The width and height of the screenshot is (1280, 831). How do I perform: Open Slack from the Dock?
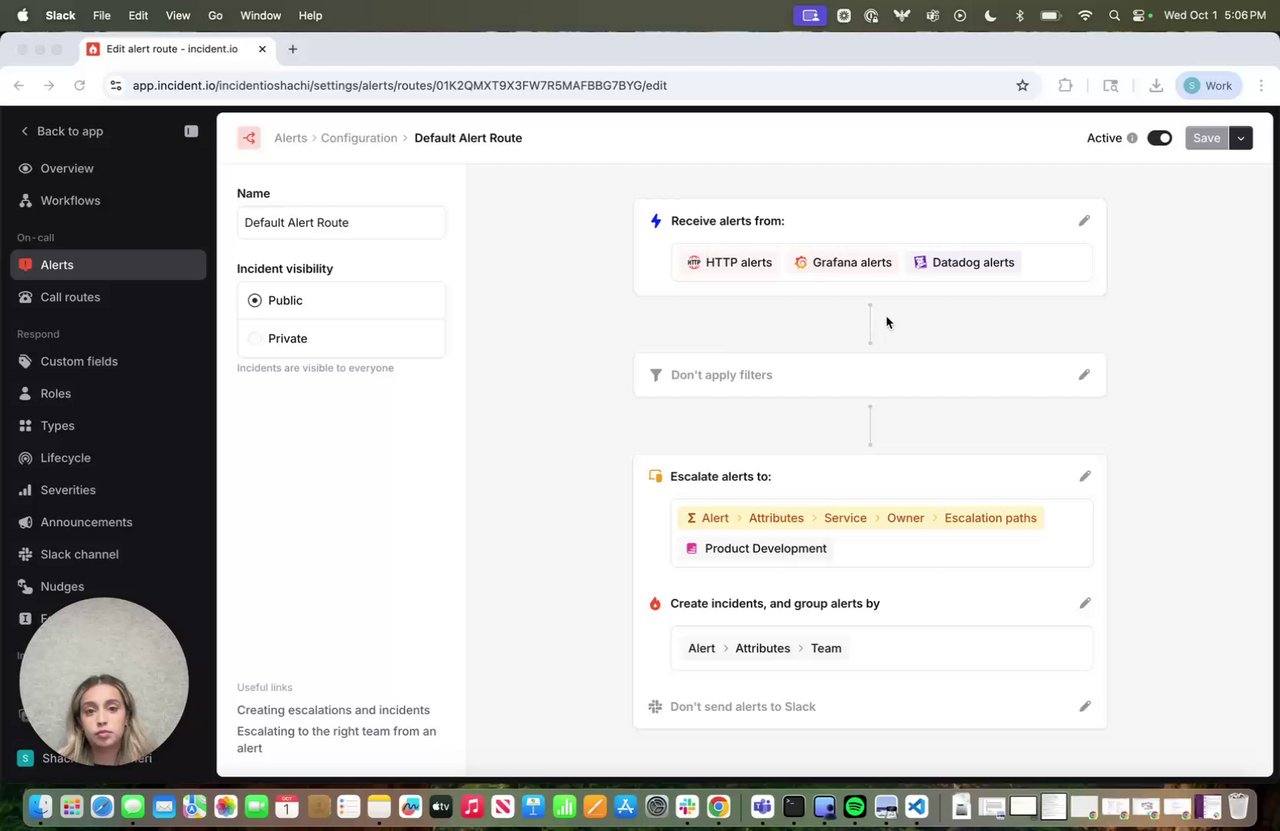tap(687, 806)
